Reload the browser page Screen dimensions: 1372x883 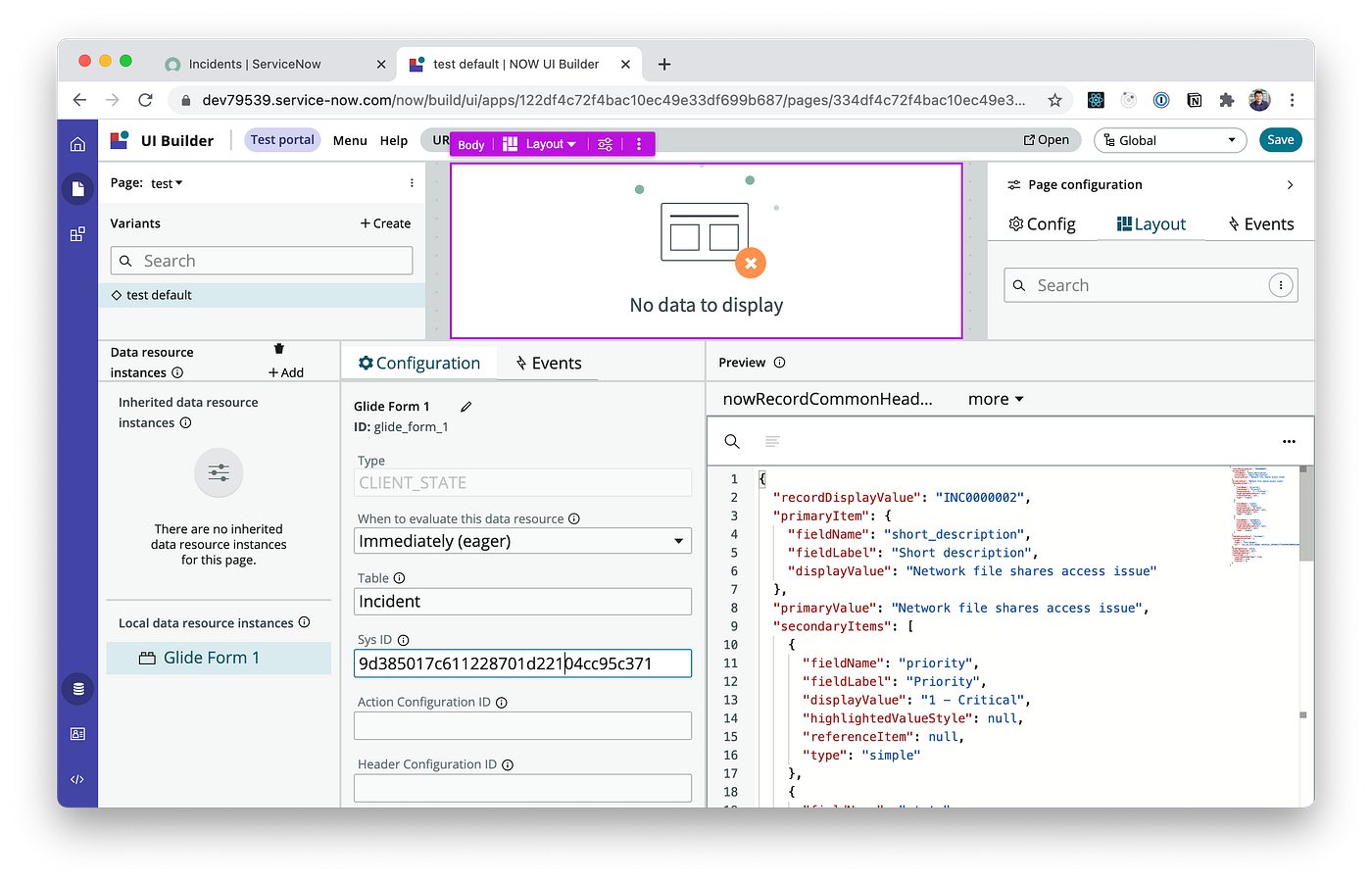point(145,100)
